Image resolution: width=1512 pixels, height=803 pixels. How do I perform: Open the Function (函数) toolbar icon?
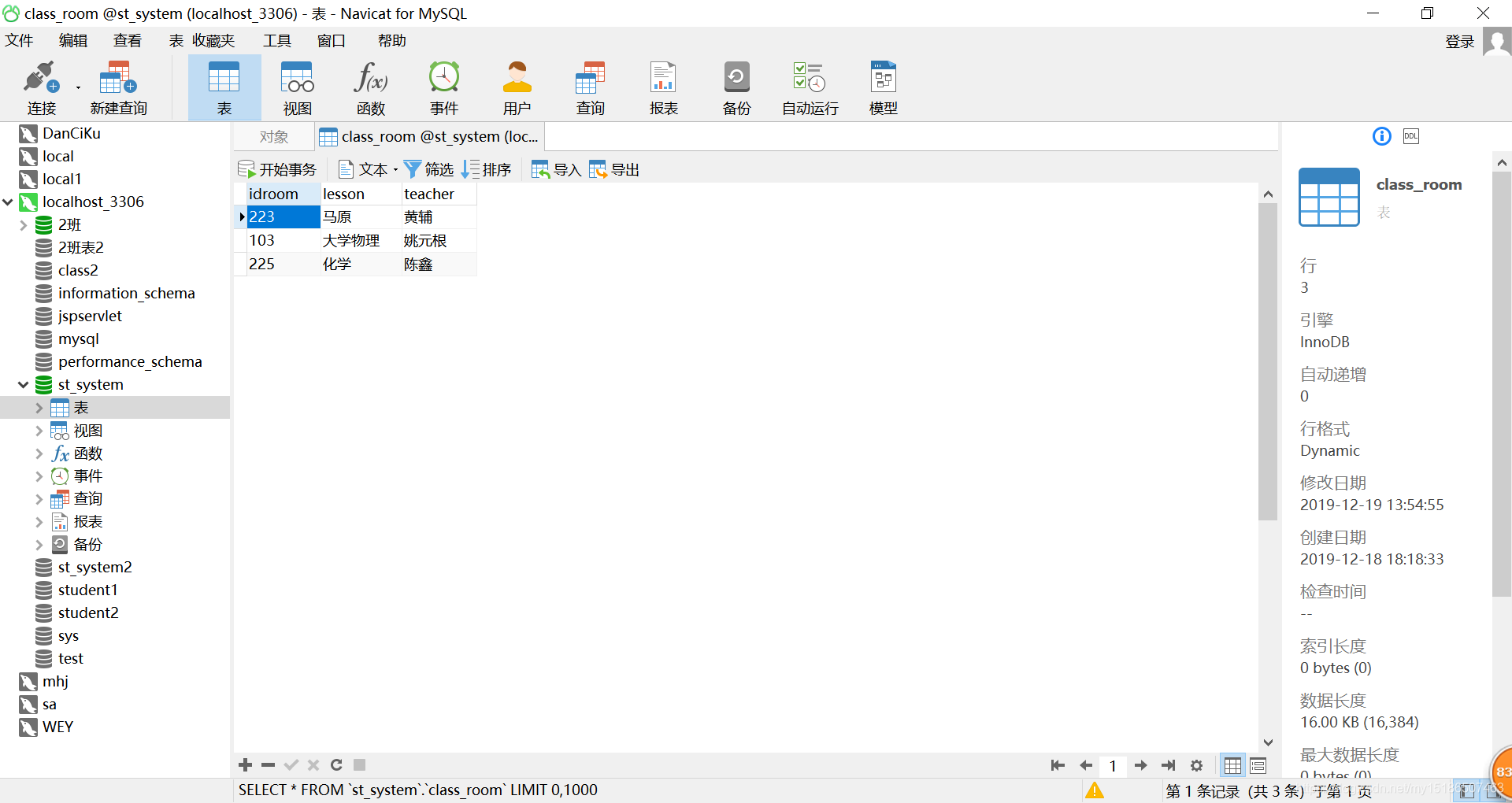(371, 87)
